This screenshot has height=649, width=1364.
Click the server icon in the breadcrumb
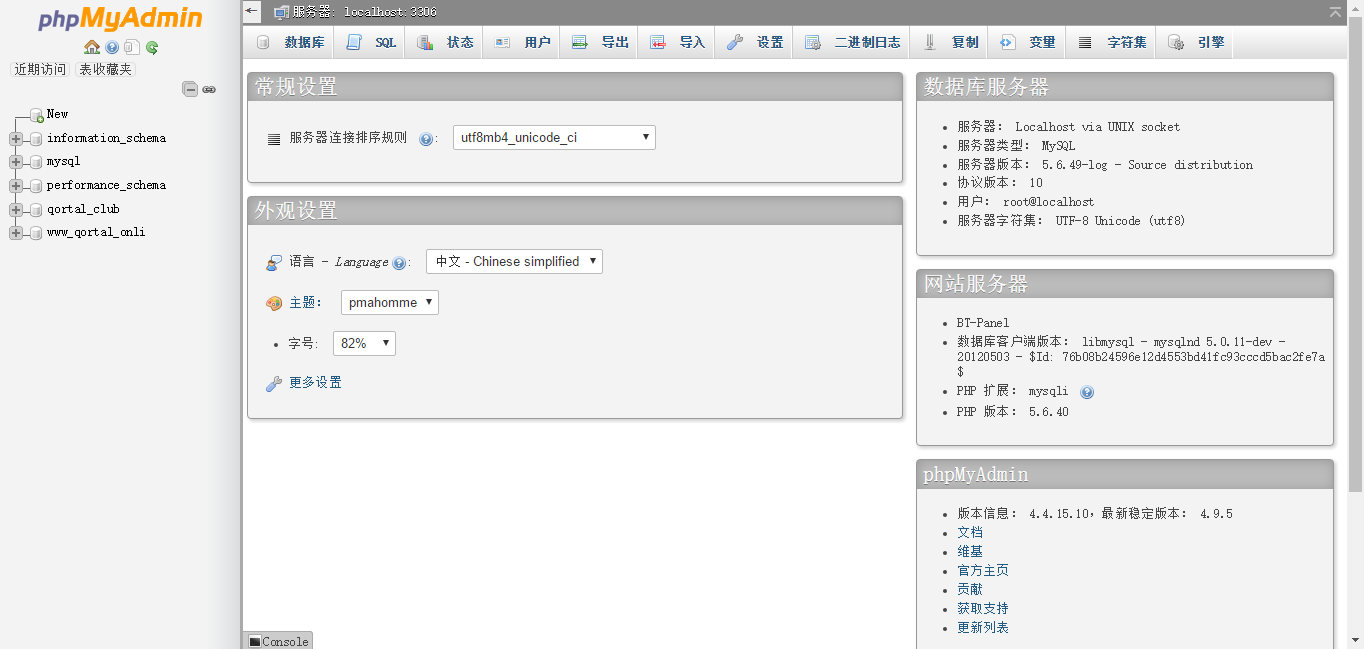282,12
